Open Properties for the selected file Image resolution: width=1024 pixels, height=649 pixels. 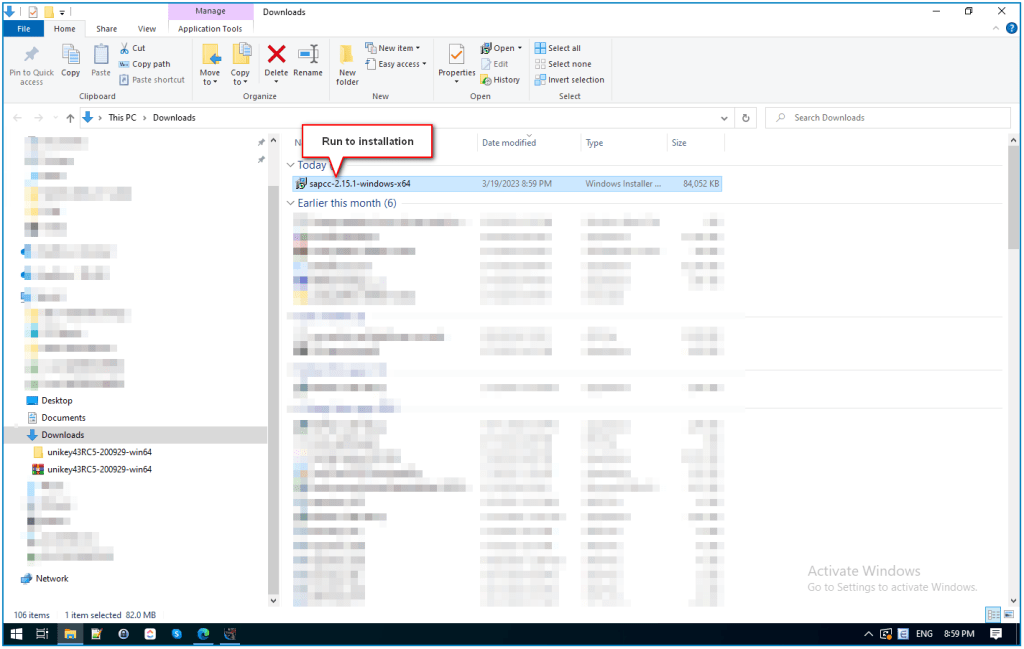(457, 59)
